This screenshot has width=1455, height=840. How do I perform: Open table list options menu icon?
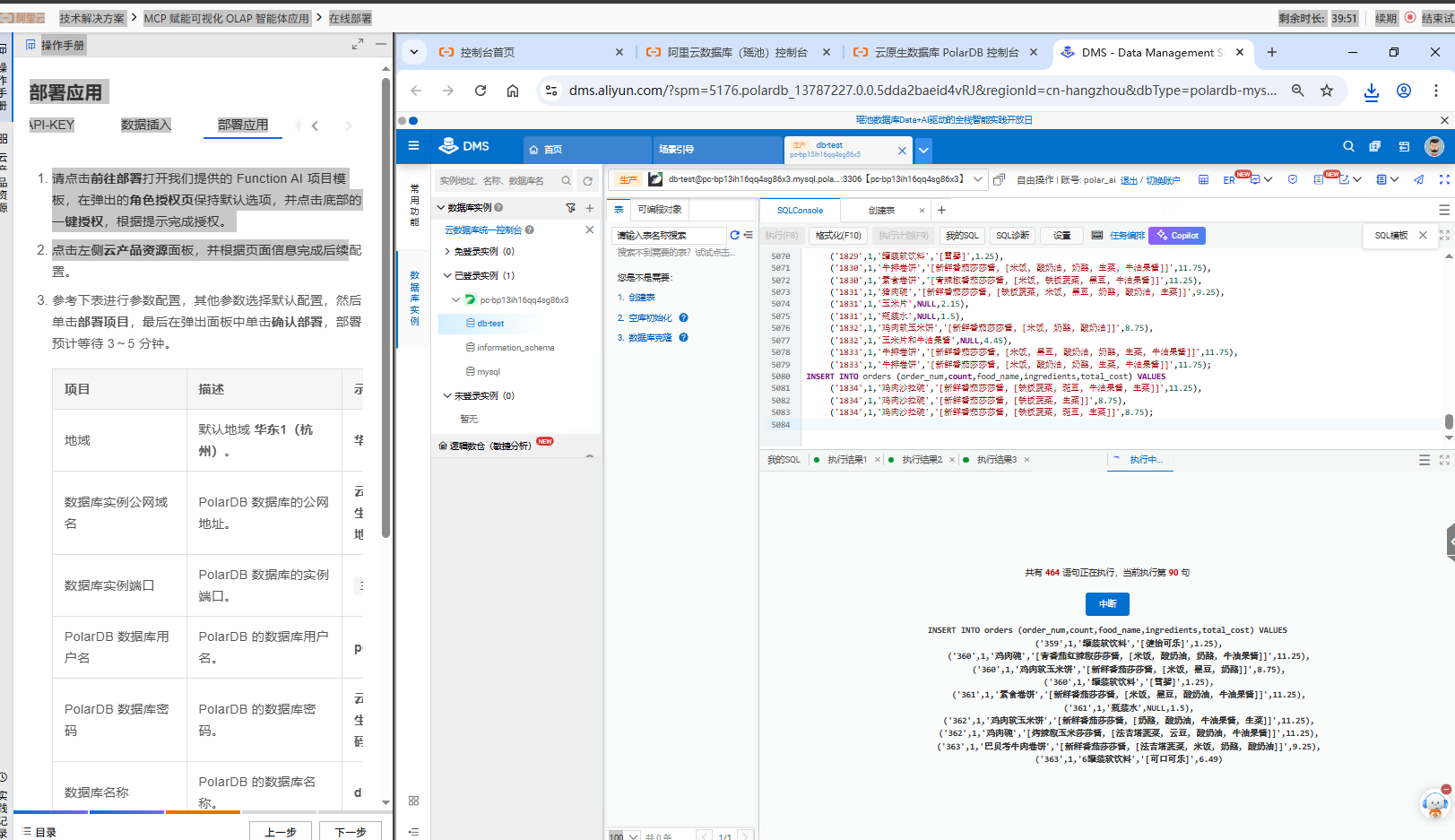tap(748, 235)
